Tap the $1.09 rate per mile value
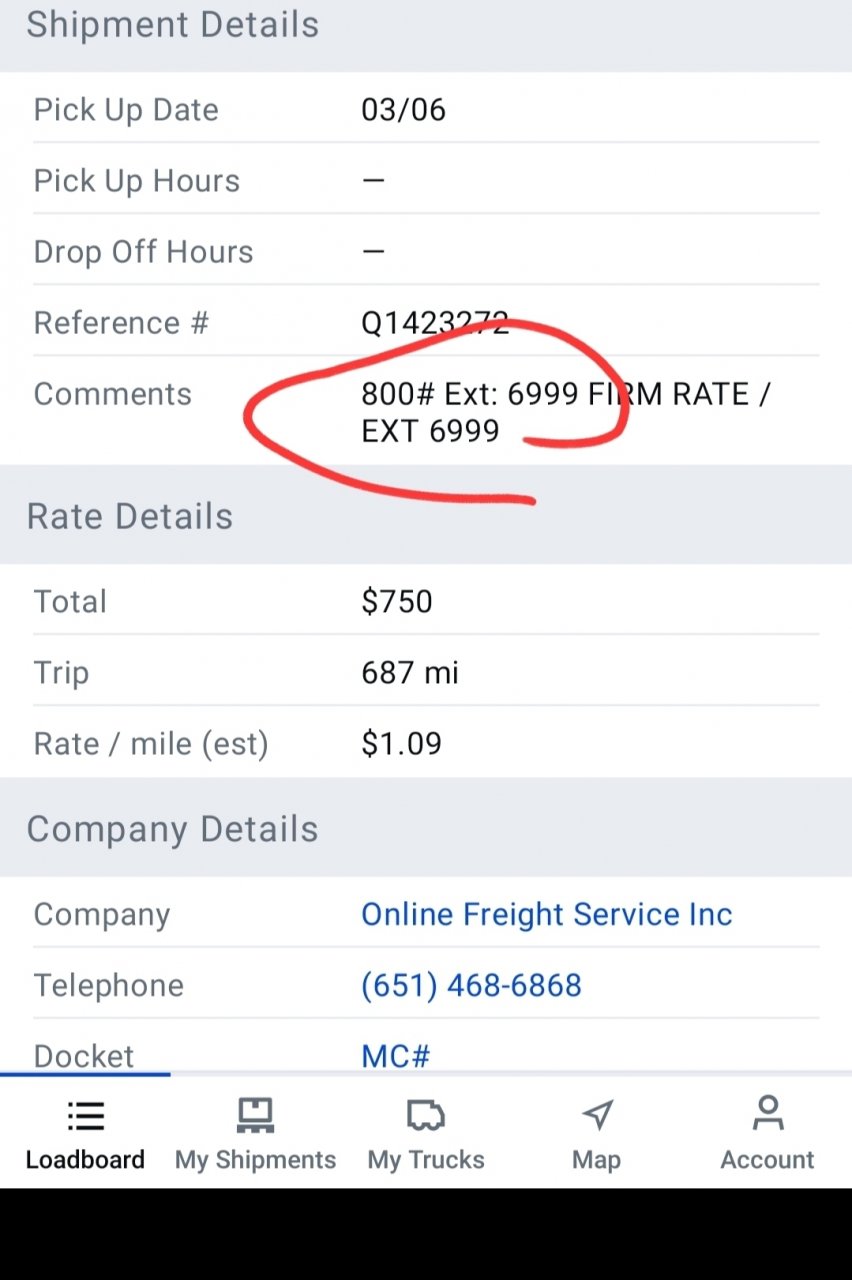The width and height of the screenshot is (852, 1280). click(401, 743)
